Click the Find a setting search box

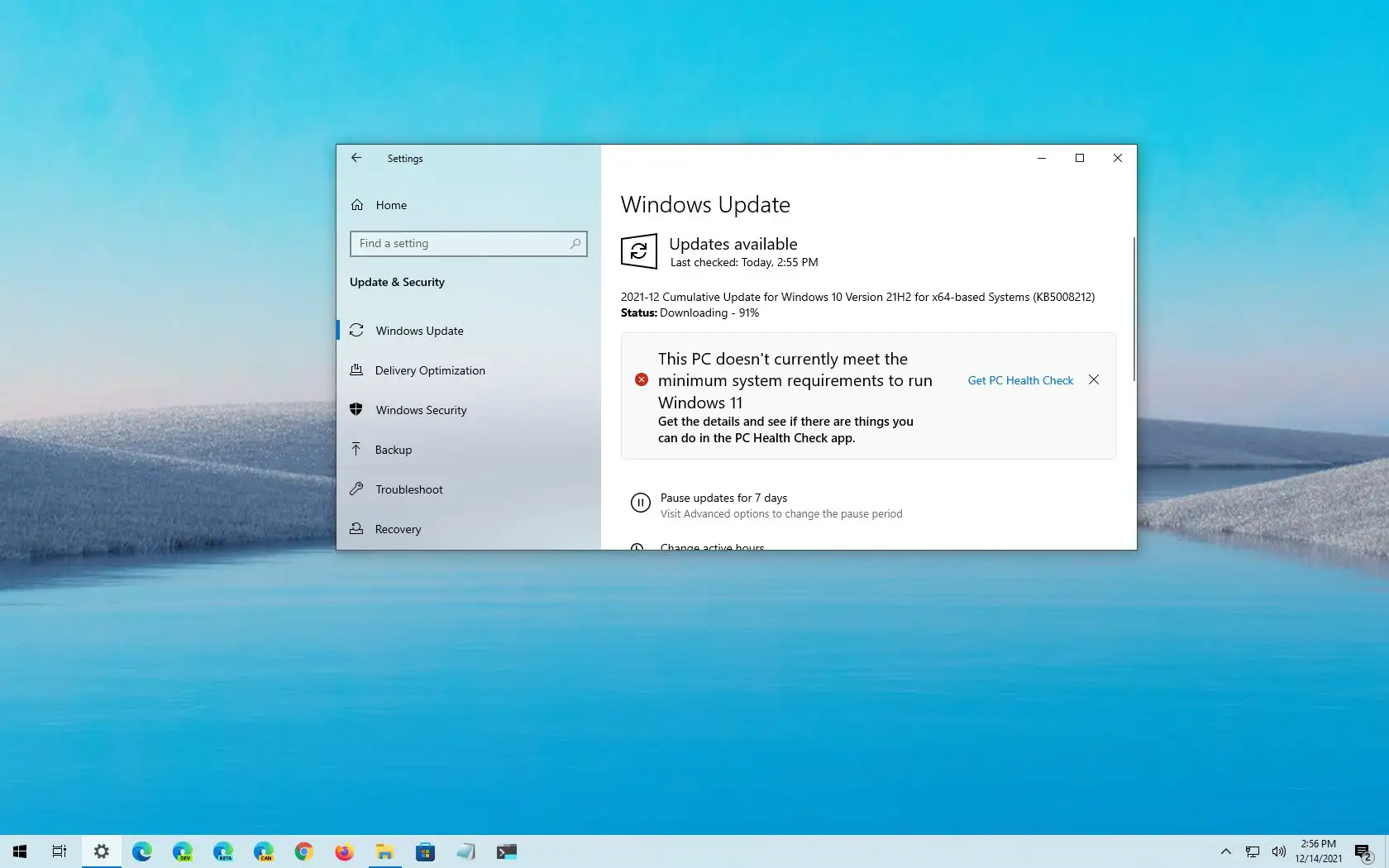coord(459,244)
